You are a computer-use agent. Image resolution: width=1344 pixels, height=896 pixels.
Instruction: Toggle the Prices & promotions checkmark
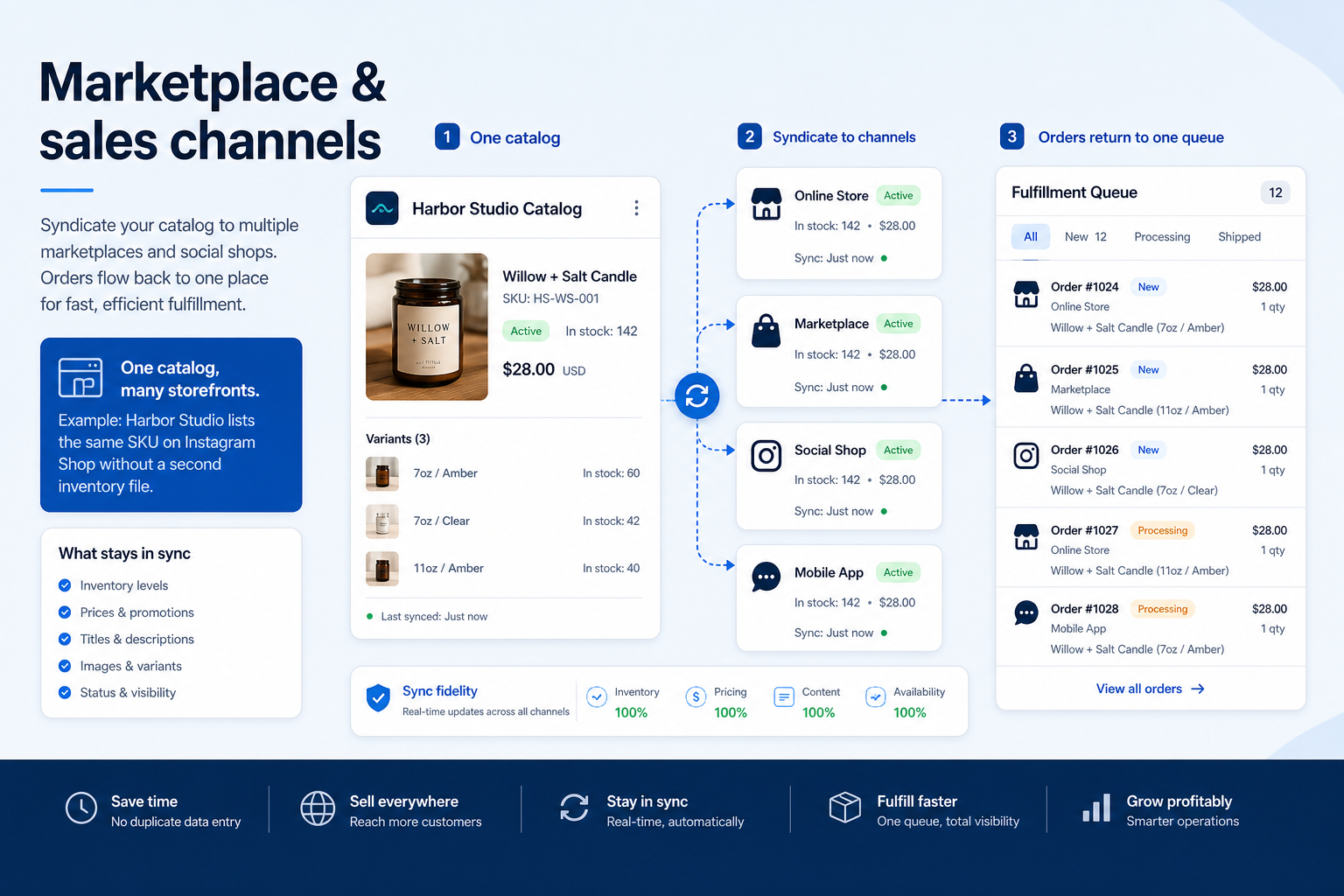coord(65,612)
